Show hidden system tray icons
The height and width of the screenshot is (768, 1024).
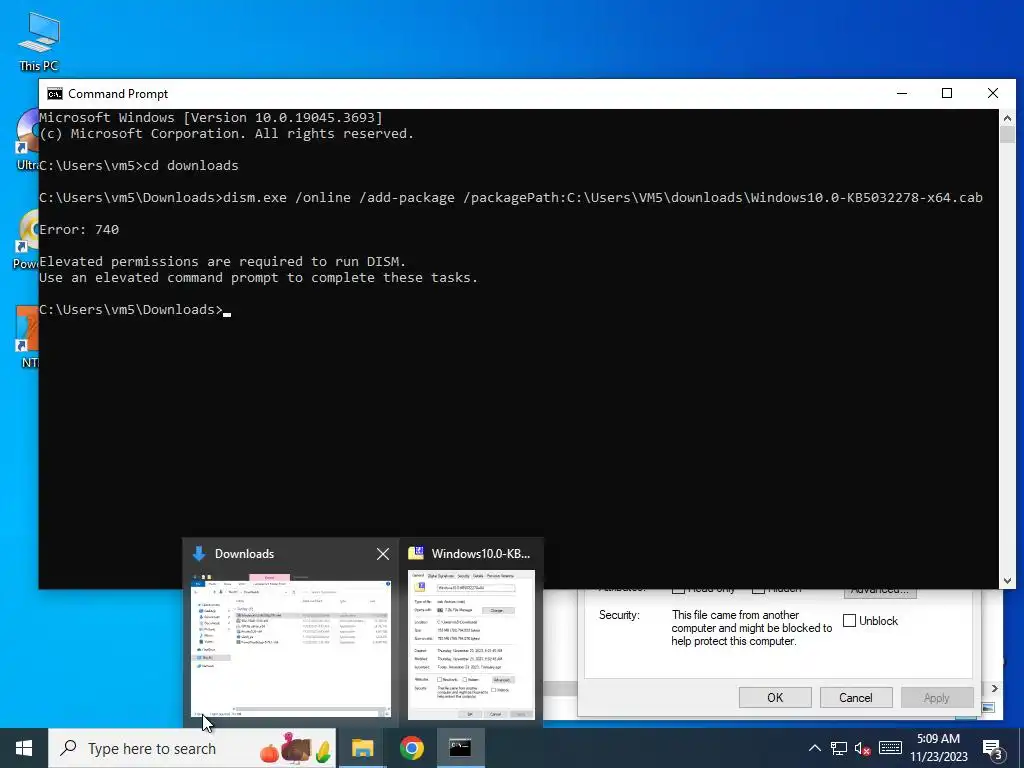point(814,748)
